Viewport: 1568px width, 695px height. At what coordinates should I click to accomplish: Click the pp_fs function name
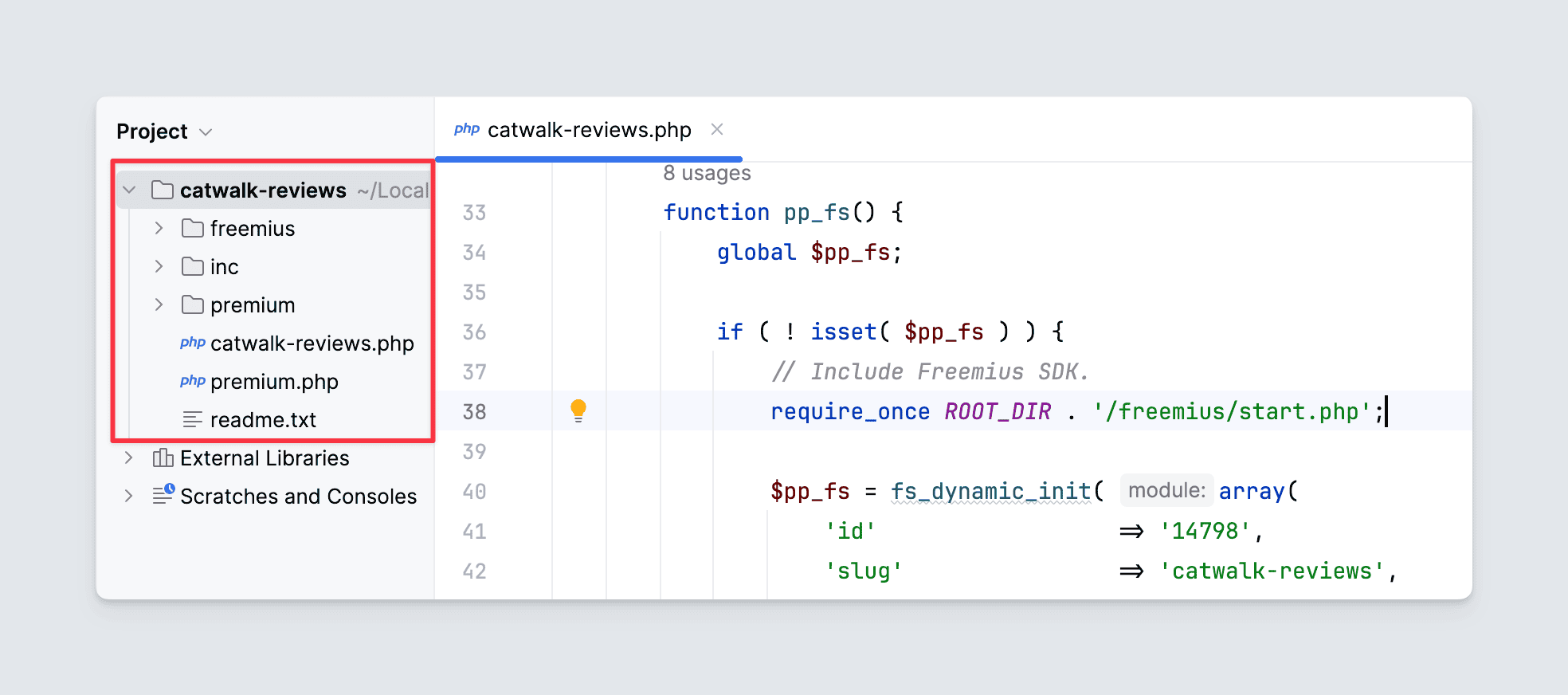pos(817,212)
